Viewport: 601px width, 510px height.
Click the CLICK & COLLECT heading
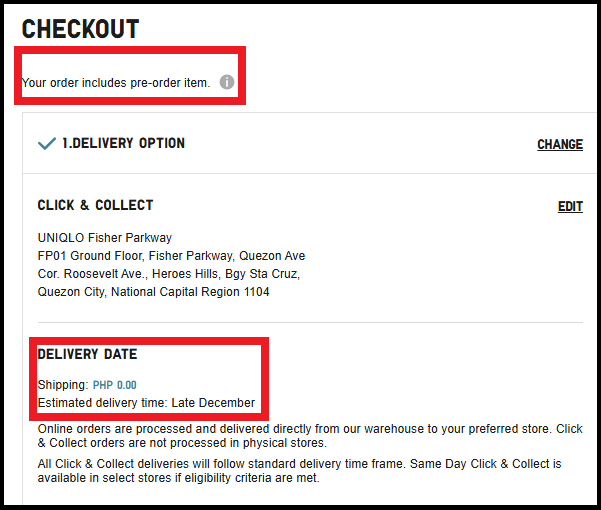click(95, 205)
